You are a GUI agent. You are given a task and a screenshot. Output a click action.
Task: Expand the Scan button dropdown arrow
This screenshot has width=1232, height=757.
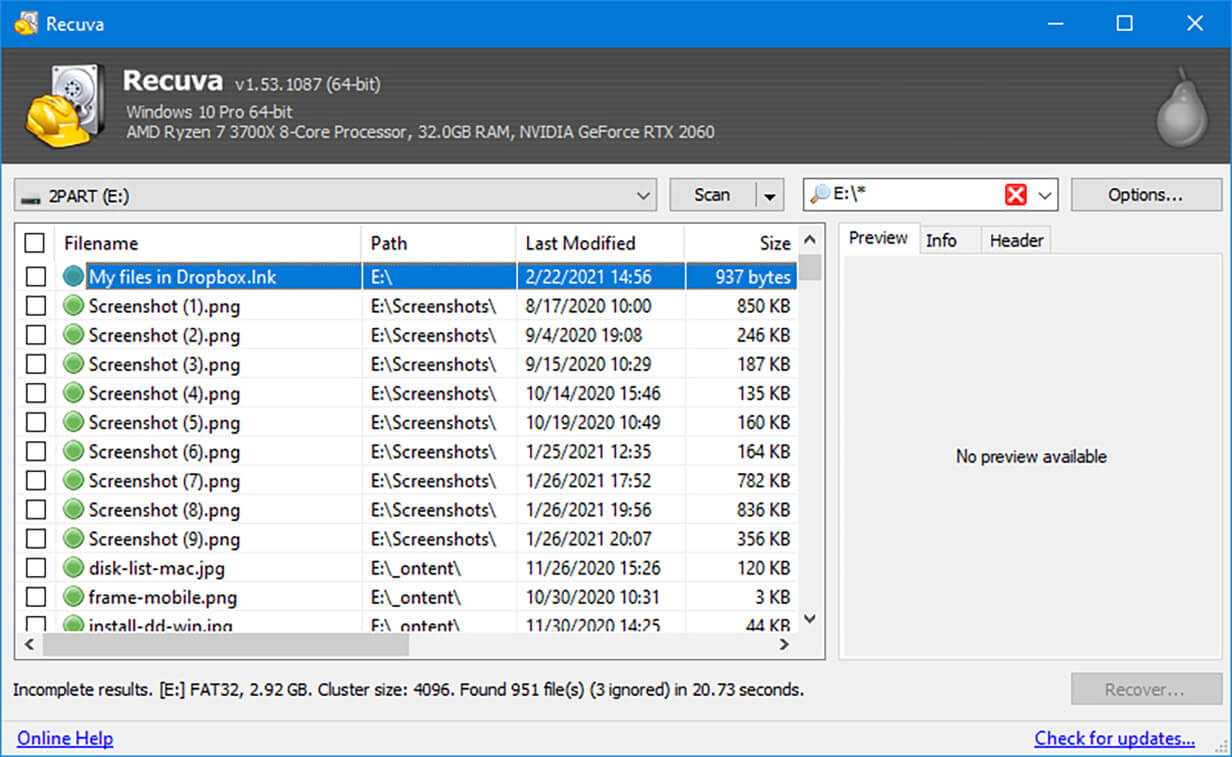(769, 196)
